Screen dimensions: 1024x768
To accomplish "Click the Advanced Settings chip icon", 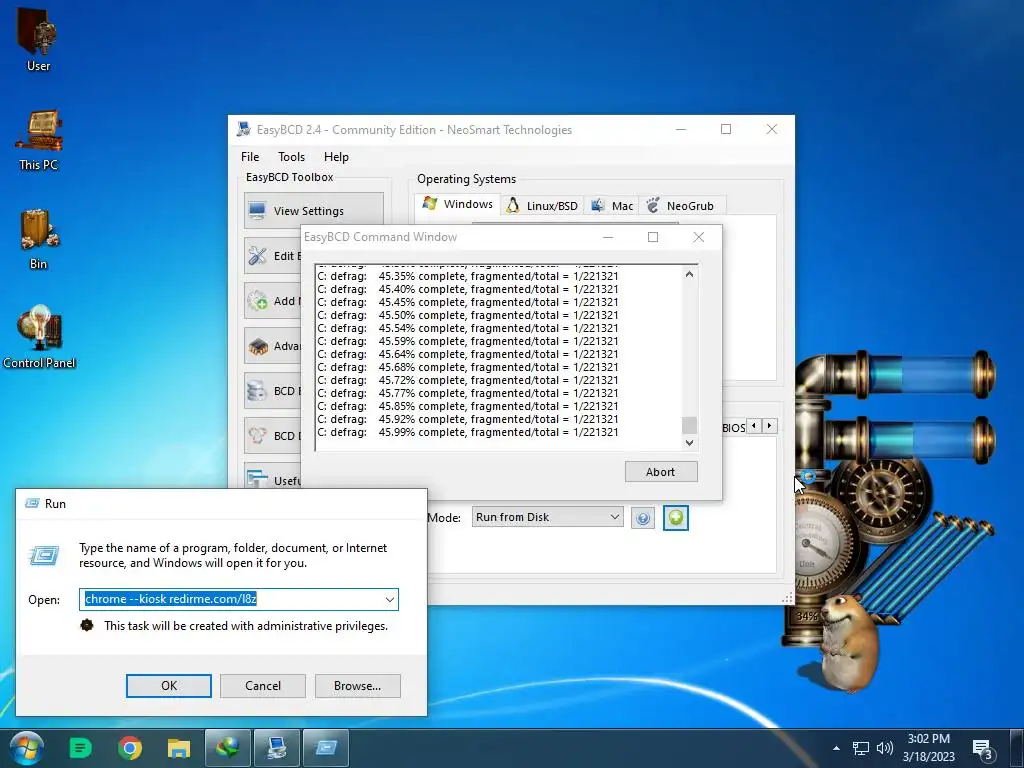I will [257, 346].
